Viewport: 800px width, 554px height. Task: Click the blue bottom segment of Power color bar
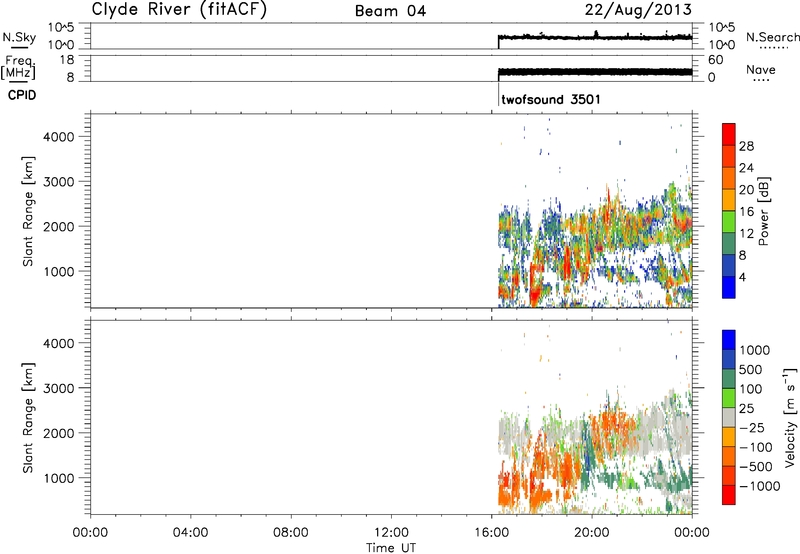(729, 287)
